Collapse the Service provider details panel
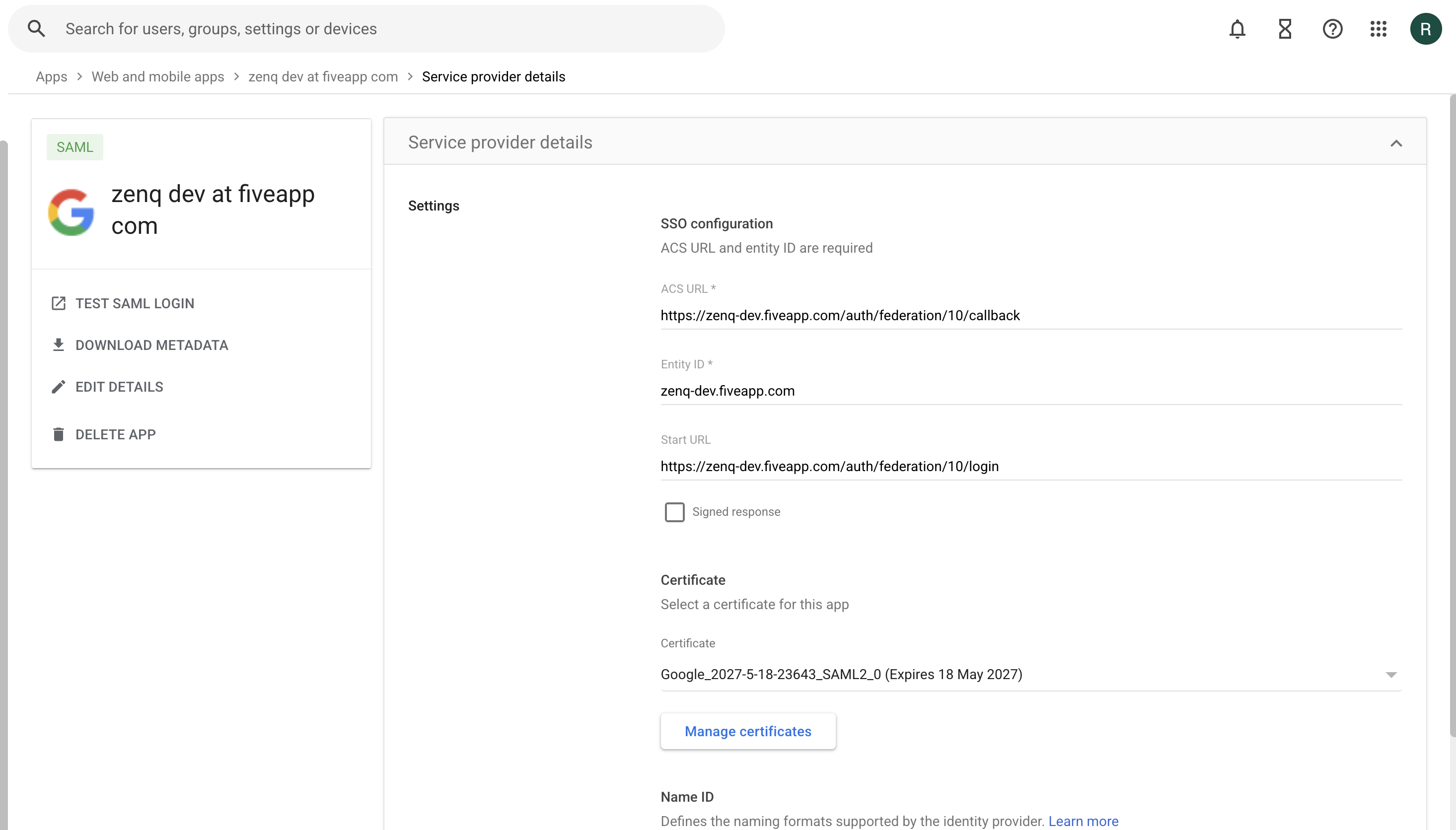Viewport: 1456px width, 830px height. pos(1395,143)
